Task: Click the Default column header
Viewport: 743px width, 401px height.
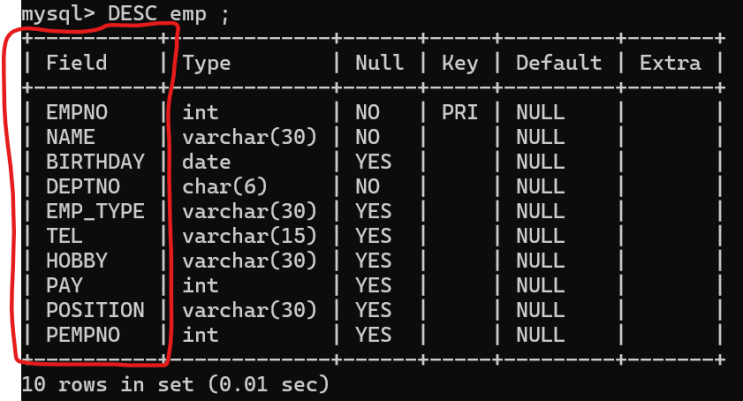Action: (x=558, y=63)
